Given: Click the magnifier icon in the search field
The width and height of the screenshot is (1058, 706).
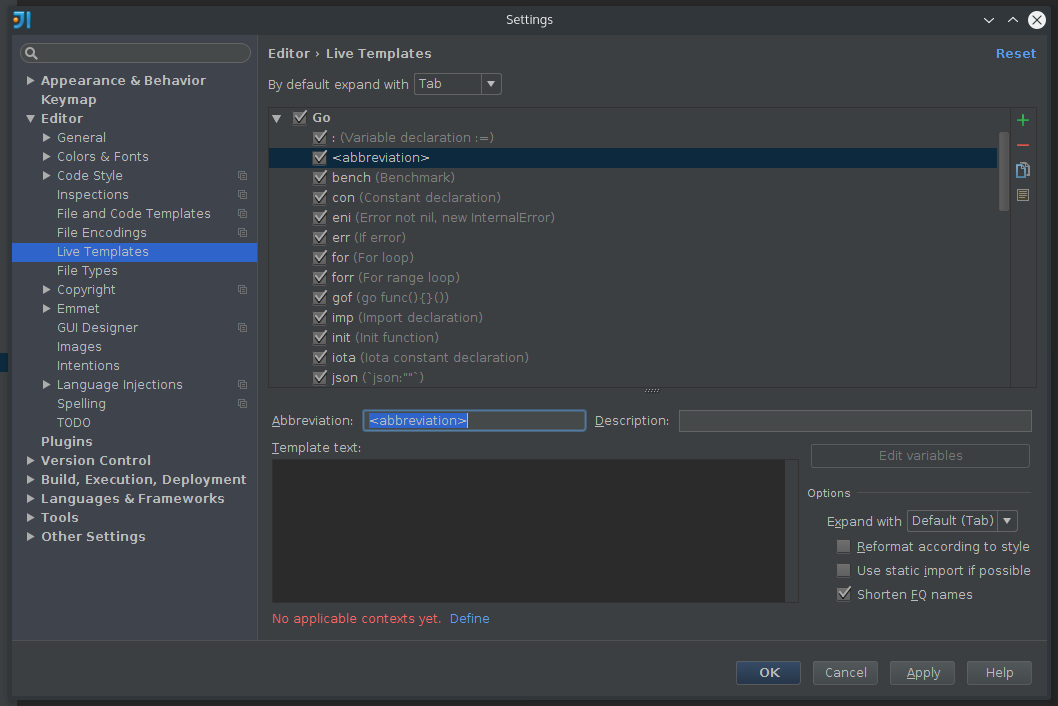Looking at the screenshot, I should click(31, 52).
